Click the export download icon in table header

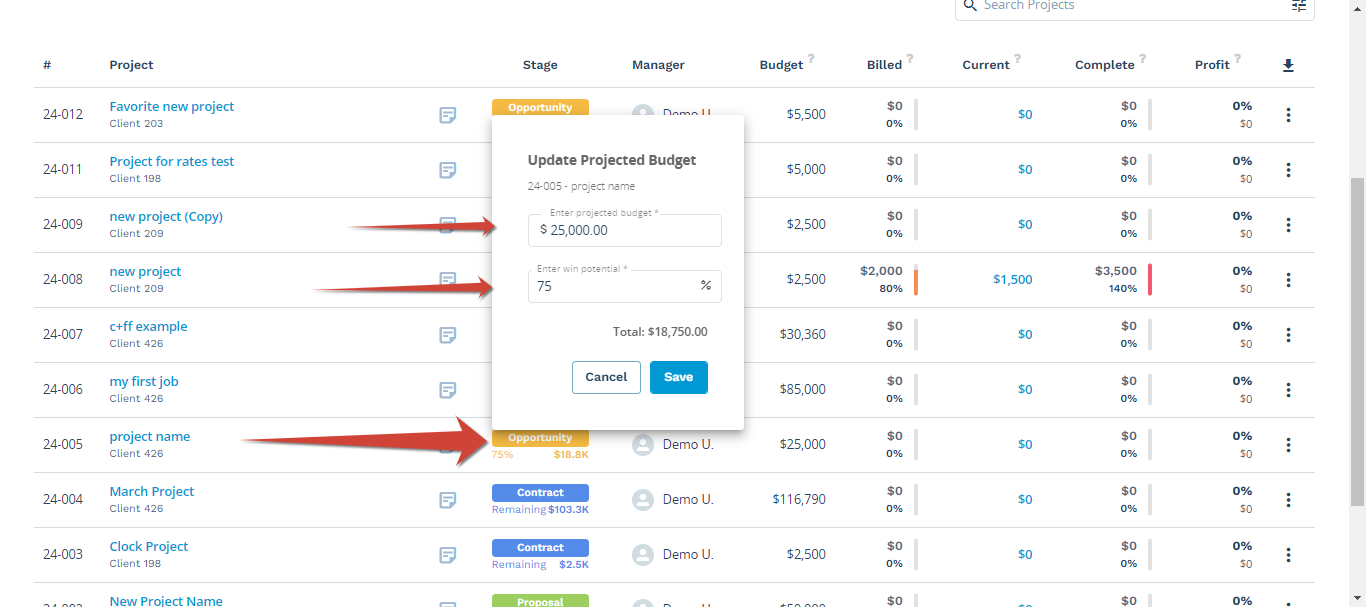point(1288,64)
